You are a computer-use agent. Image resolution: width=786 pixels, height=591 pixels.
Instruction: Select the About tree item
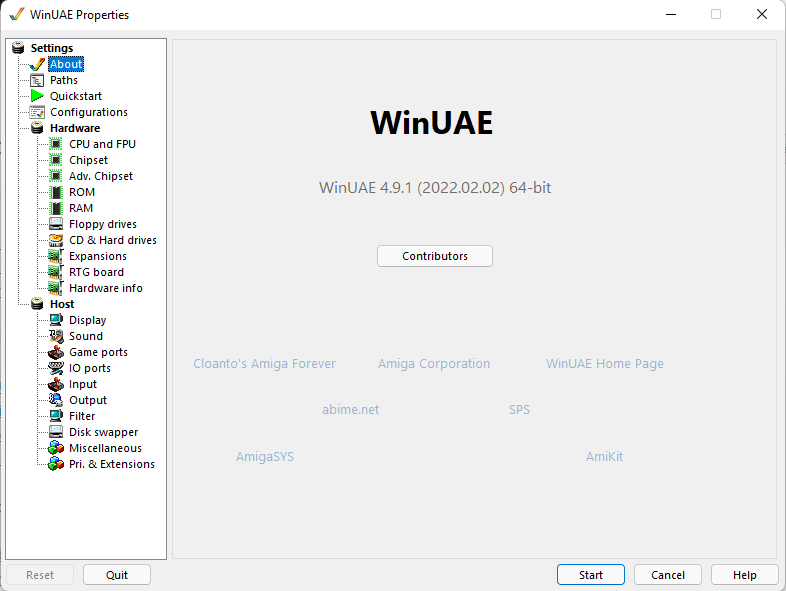(x=66, y=64)
